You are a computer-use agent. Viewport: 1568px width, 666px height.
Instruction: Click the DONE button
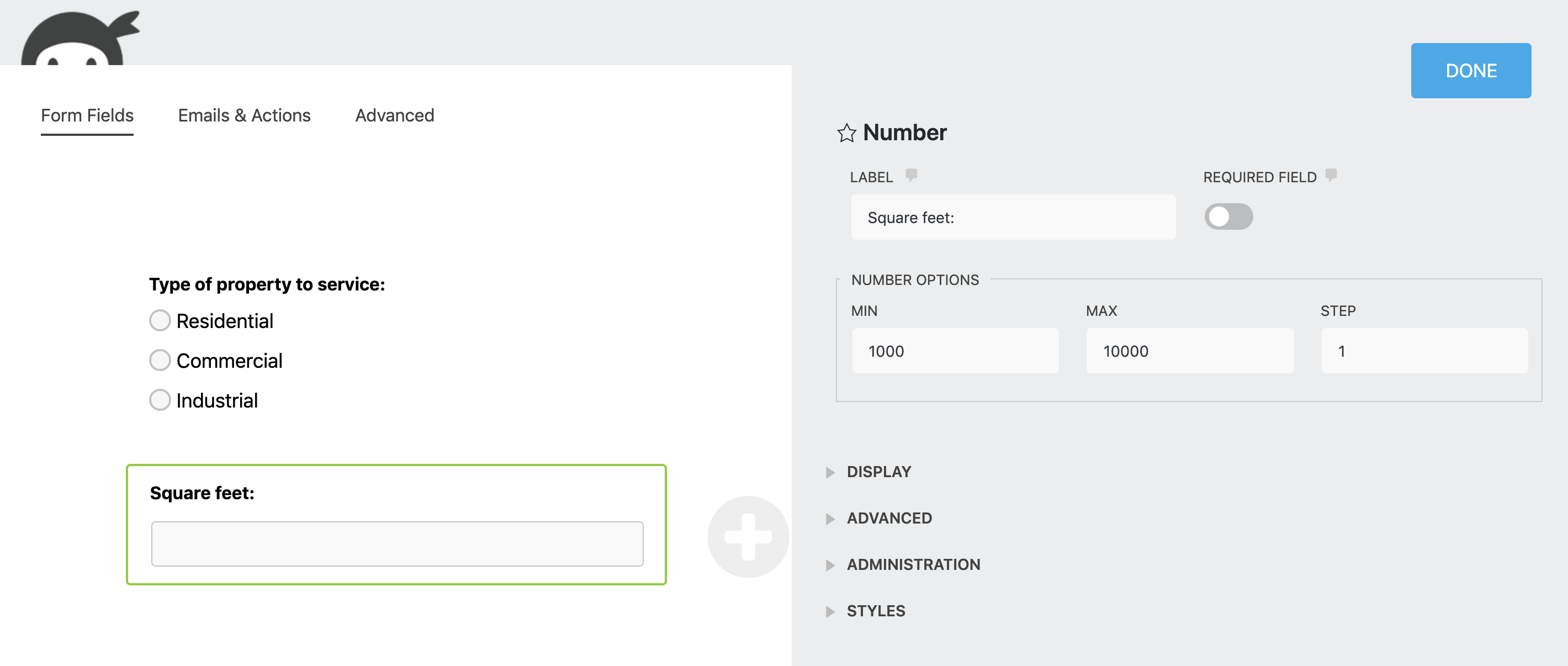[x=1471, y=71]
